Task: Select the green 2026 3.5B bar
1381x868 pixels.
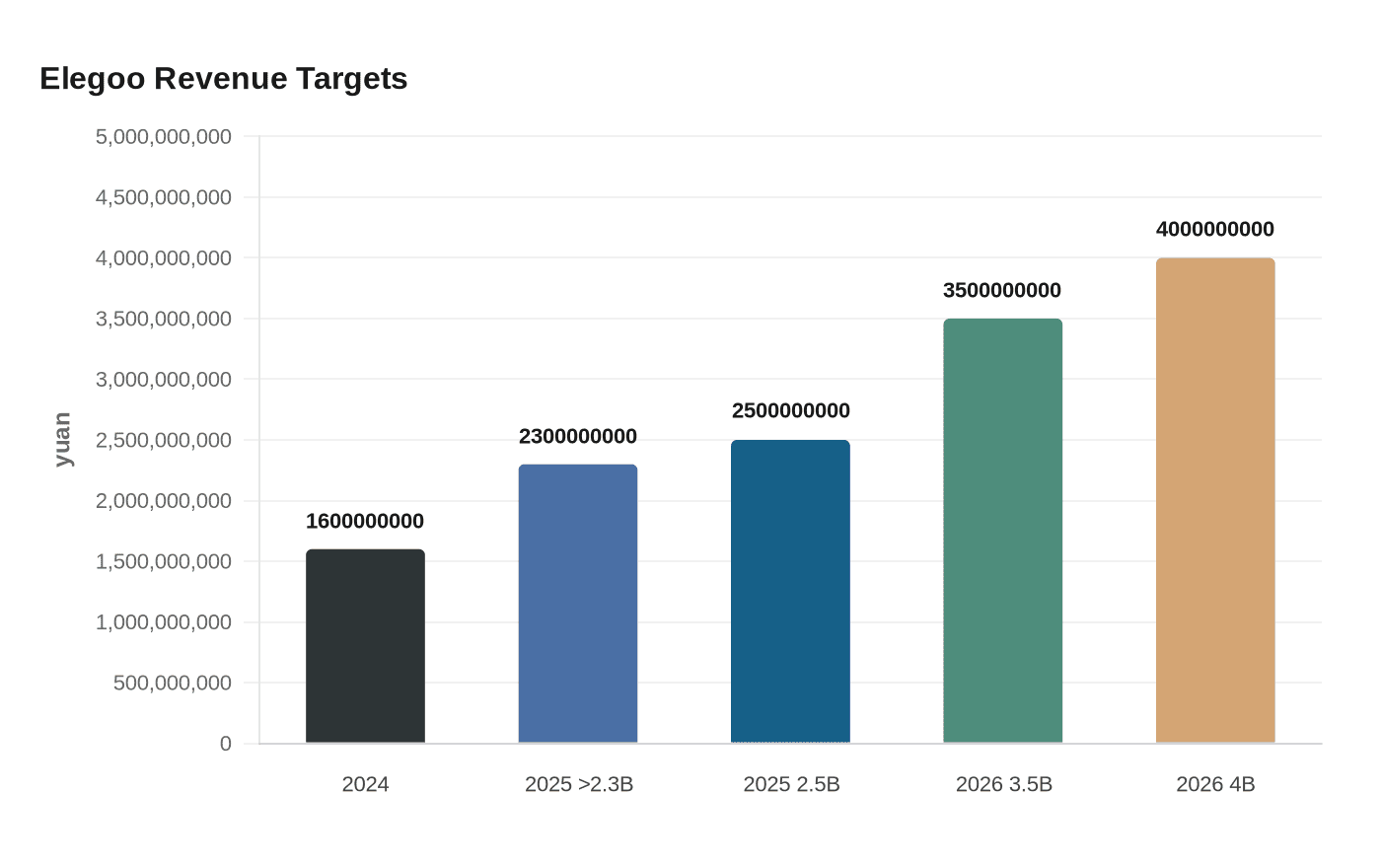Action: pyautogui.click(x=1003, y=531)
